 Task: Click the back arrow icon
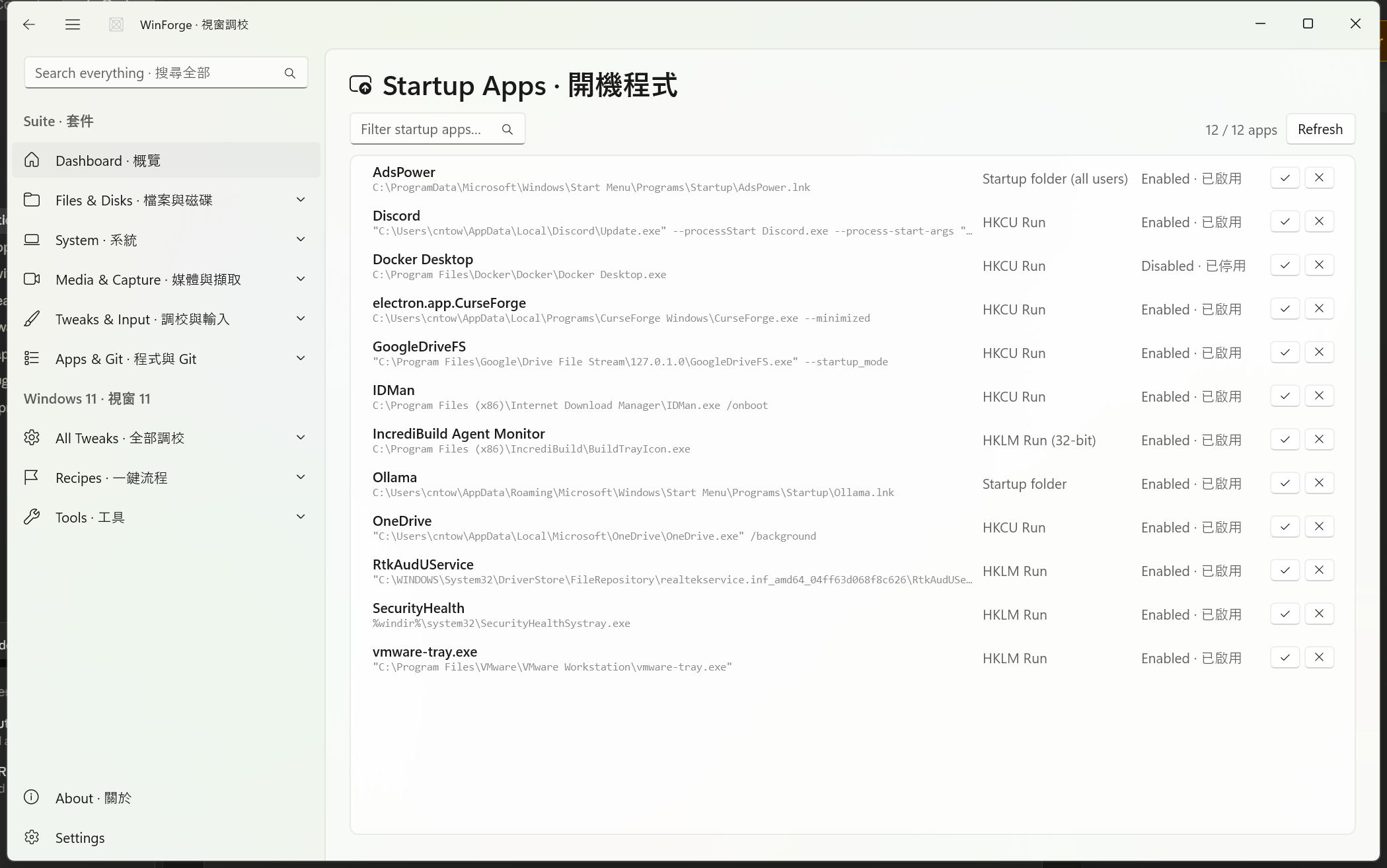[28, 24]
